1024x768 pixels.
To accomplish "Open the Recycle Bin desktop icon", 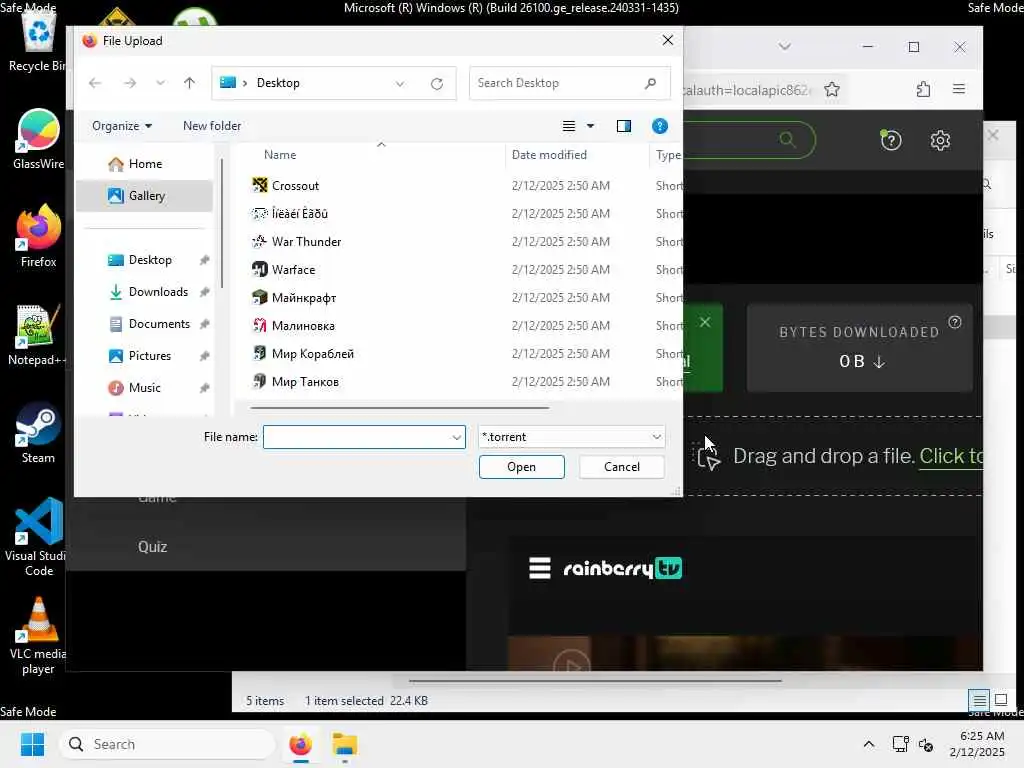I will point(37,42).
